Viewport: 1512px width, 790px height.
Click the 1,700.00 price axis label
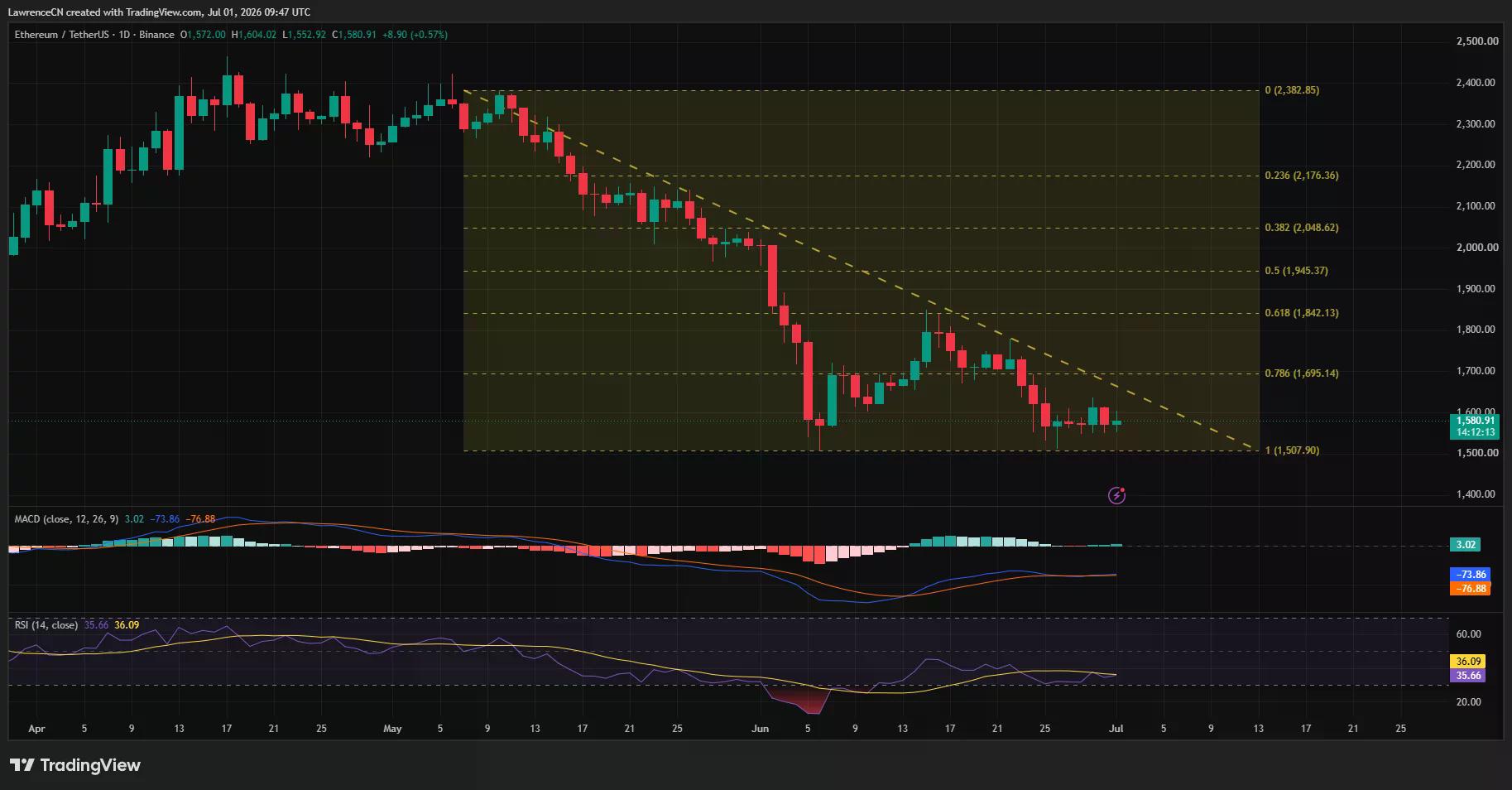(1476, 371)
